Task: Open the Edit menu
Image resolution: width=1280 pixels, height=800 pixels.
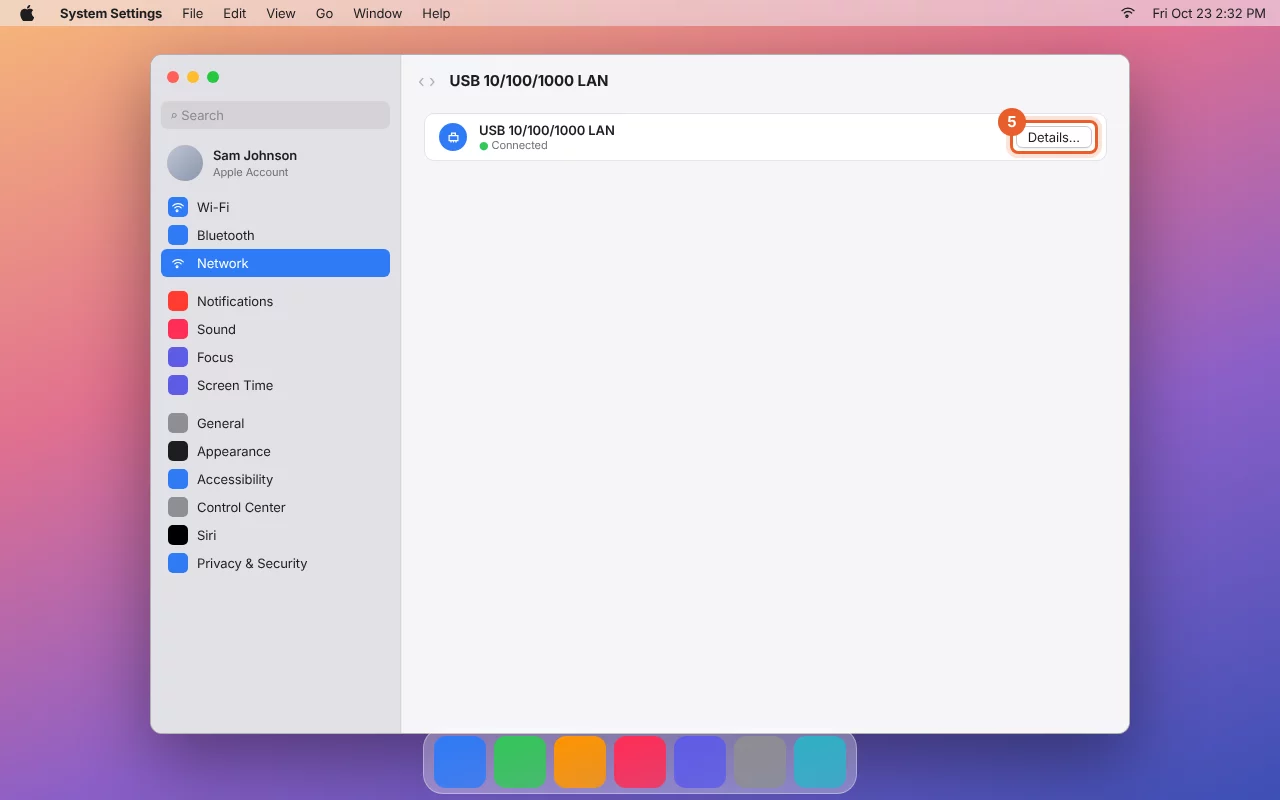Action: pyautogui.click(x=235, y=13)
